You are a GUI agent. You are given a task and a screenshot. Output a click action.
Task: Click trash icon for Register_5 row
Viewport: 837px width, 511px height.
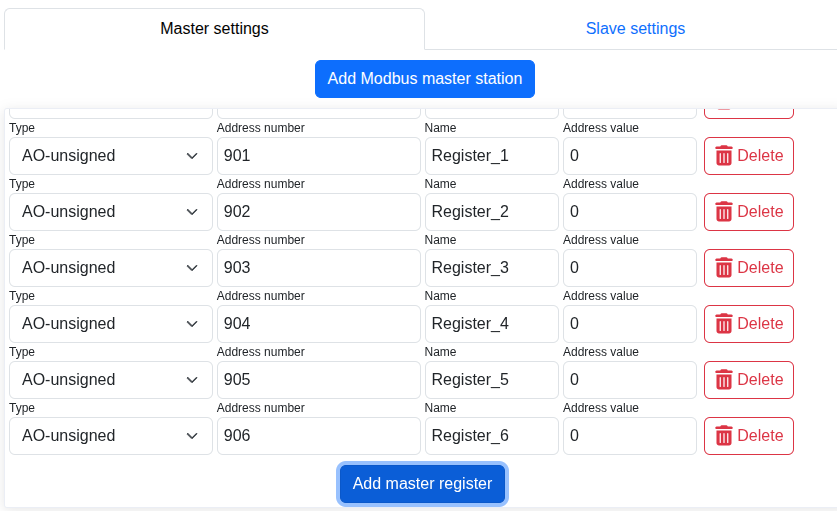click(x=724, y=380)
